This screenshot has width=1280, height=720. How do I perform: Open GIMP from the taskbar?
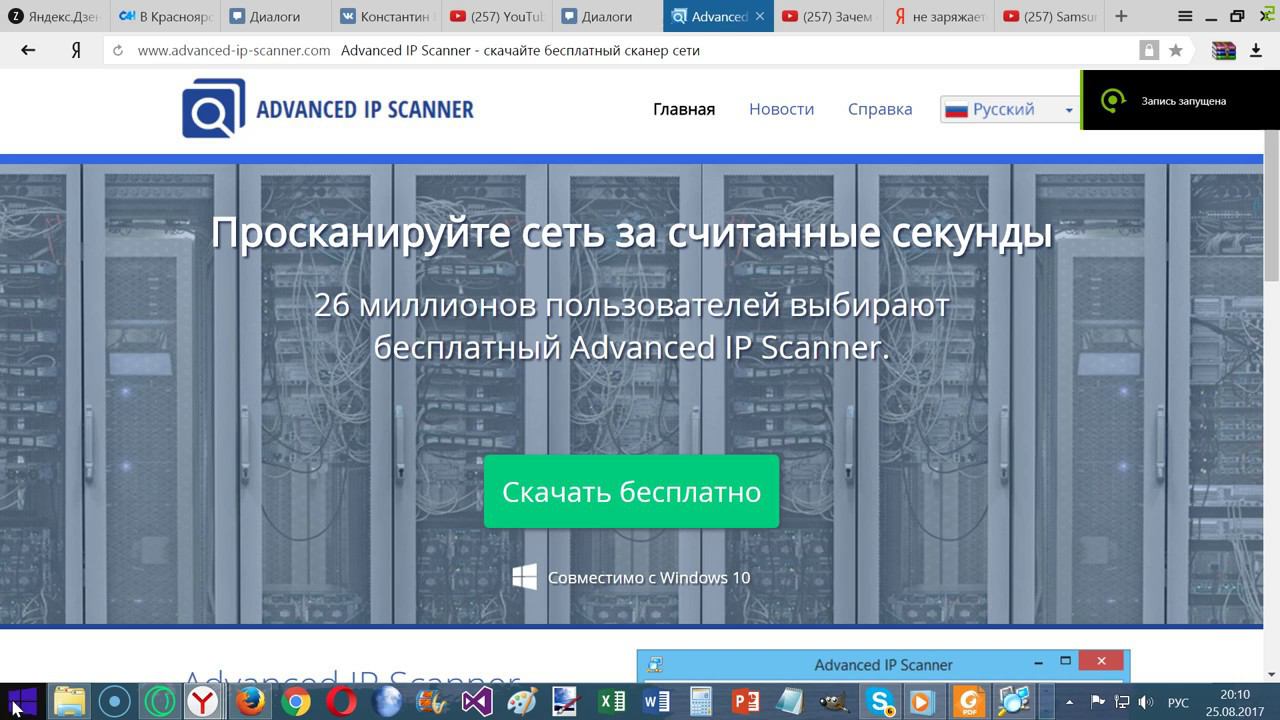click(836, 701)
